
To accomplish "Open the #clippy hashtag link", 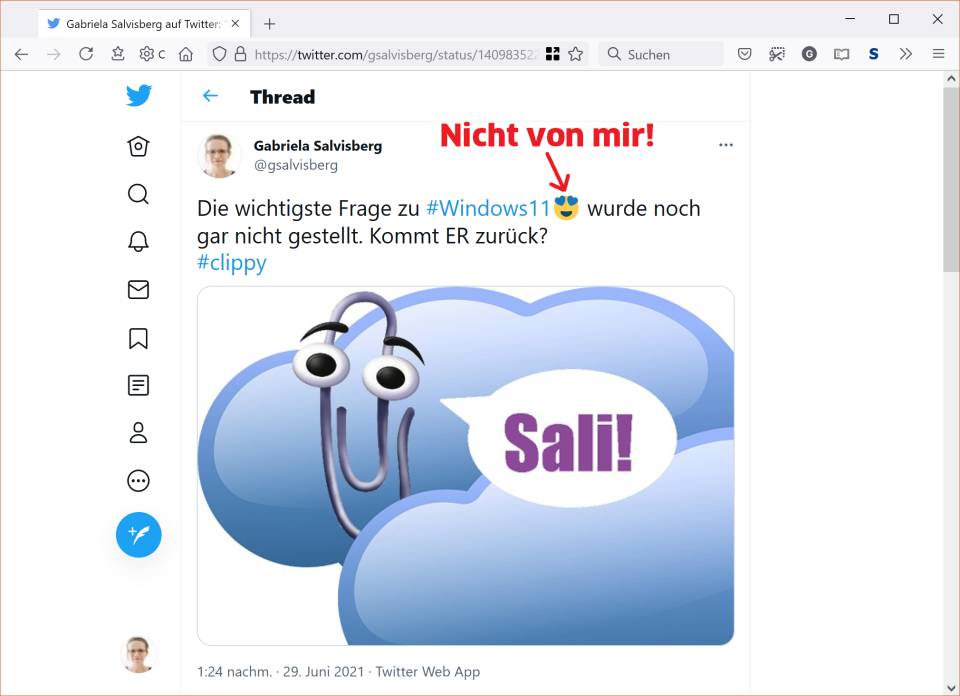I will pos(232,263).
